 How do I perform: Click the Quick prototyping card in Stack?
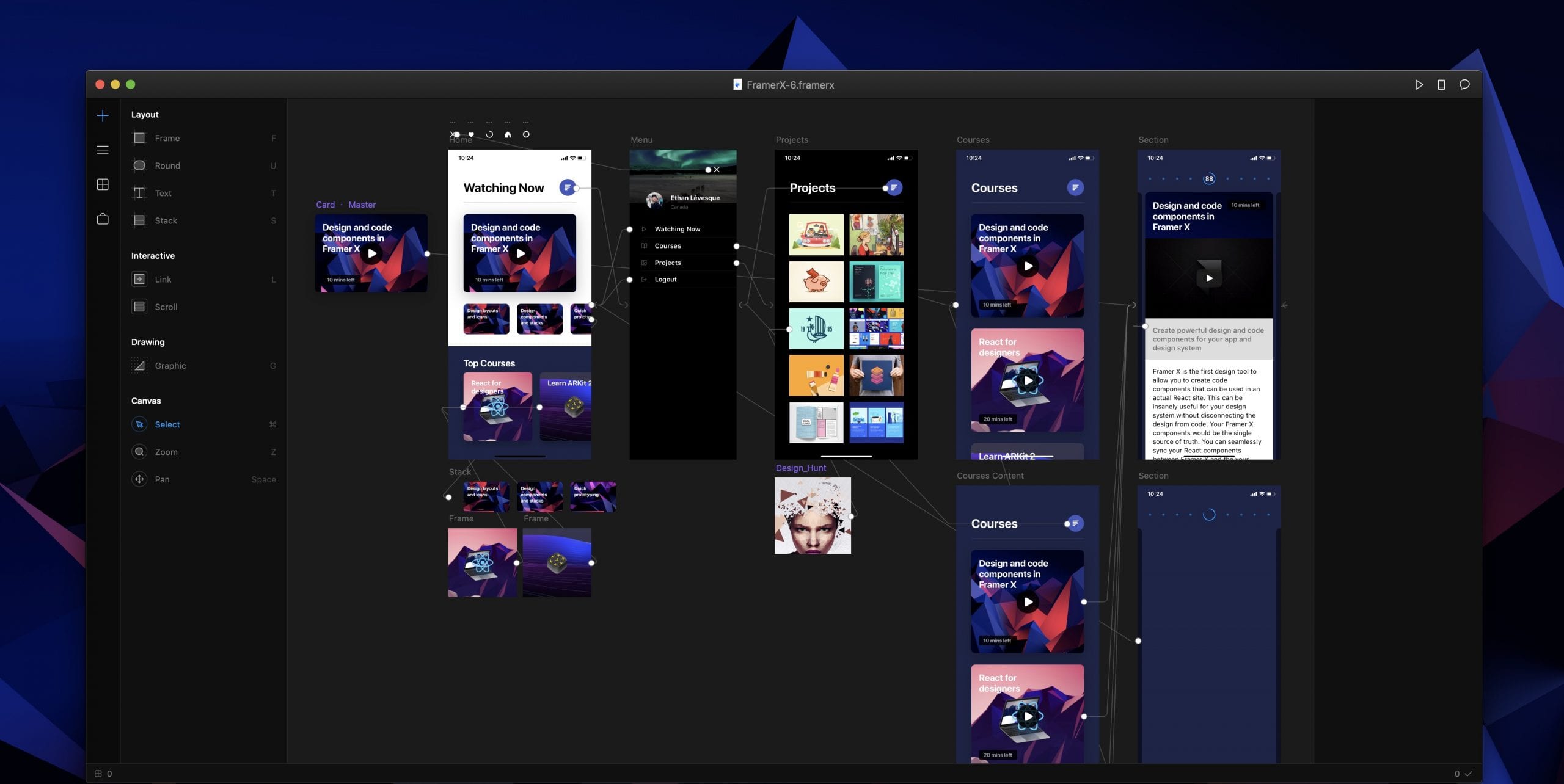point(593,496)
